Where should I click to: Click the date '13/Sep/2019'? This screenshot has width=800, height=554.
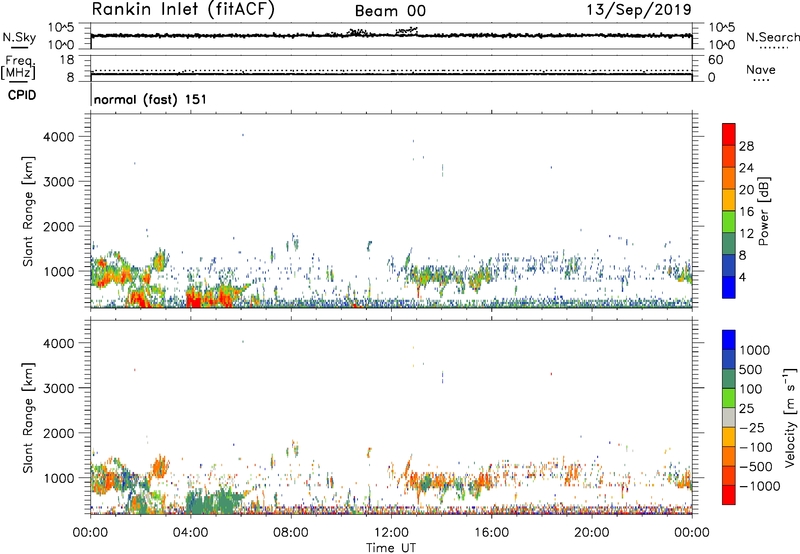tap(639, 9)
